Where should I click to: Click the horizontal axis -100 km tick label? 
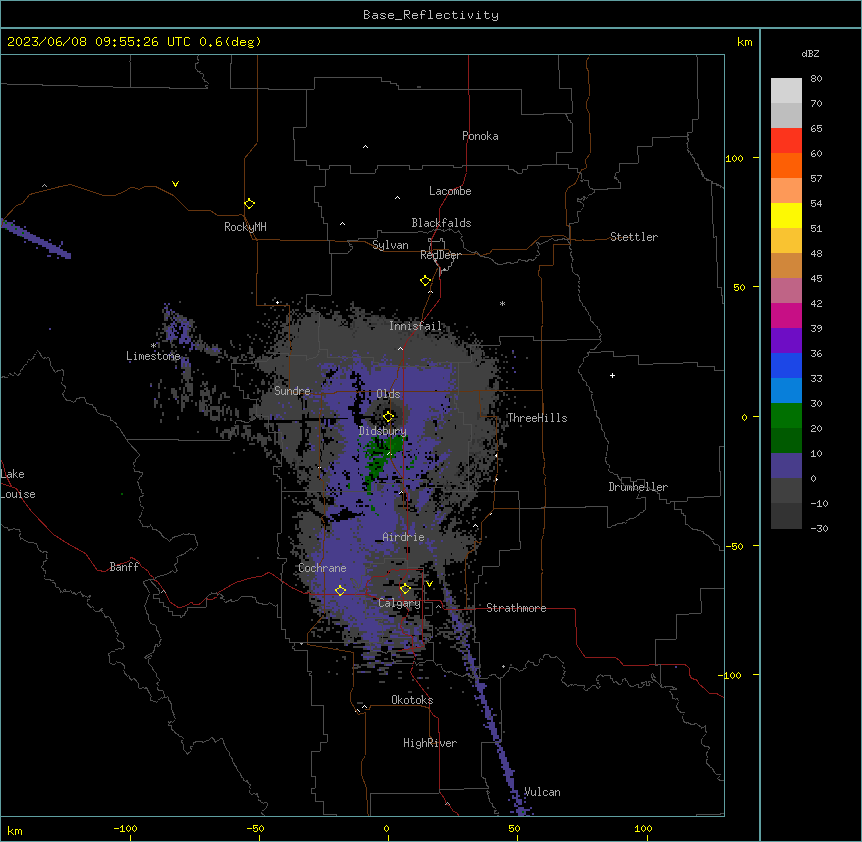tap(125, 828)
